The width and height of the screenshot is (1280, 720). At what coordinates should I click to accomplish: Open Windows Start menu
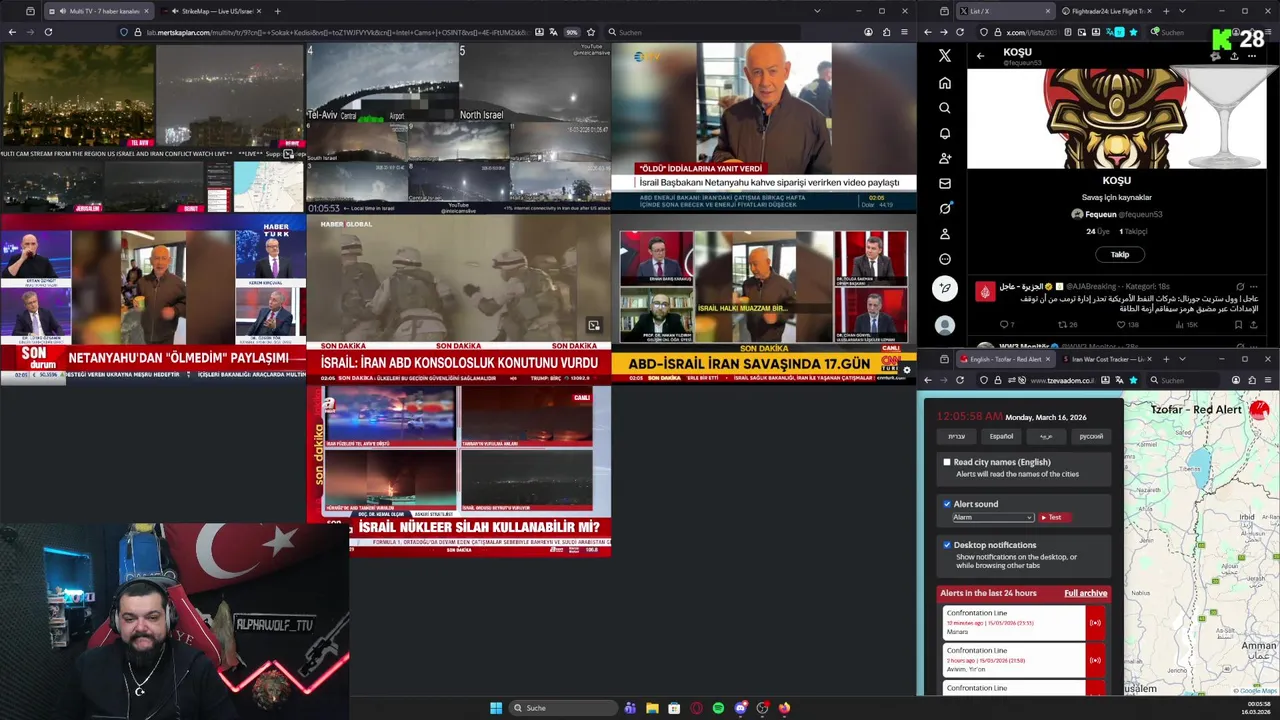[496, 708]
